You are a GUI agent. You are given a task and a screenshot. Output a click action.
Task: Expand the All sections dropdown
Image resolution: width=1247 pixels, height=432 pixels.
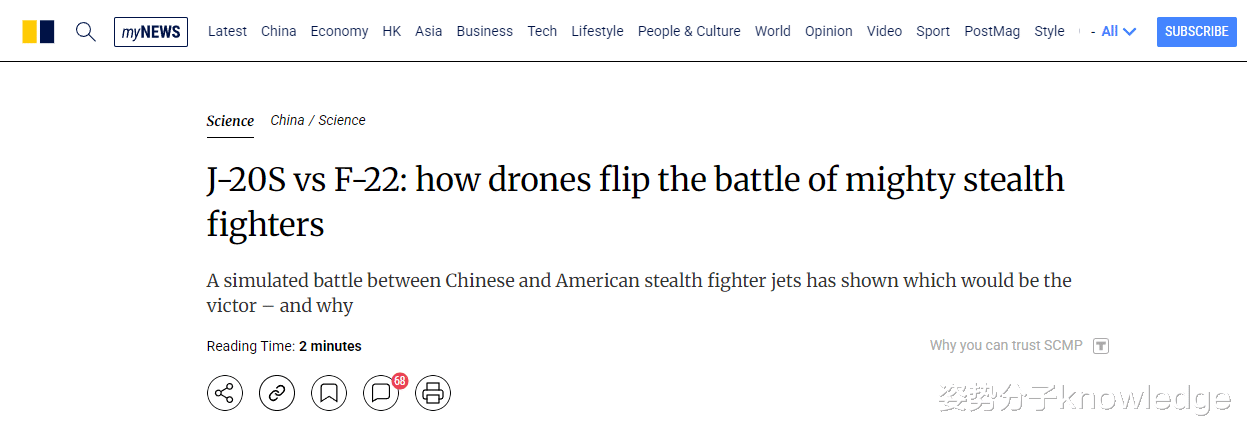click(x=1118, y=31)
